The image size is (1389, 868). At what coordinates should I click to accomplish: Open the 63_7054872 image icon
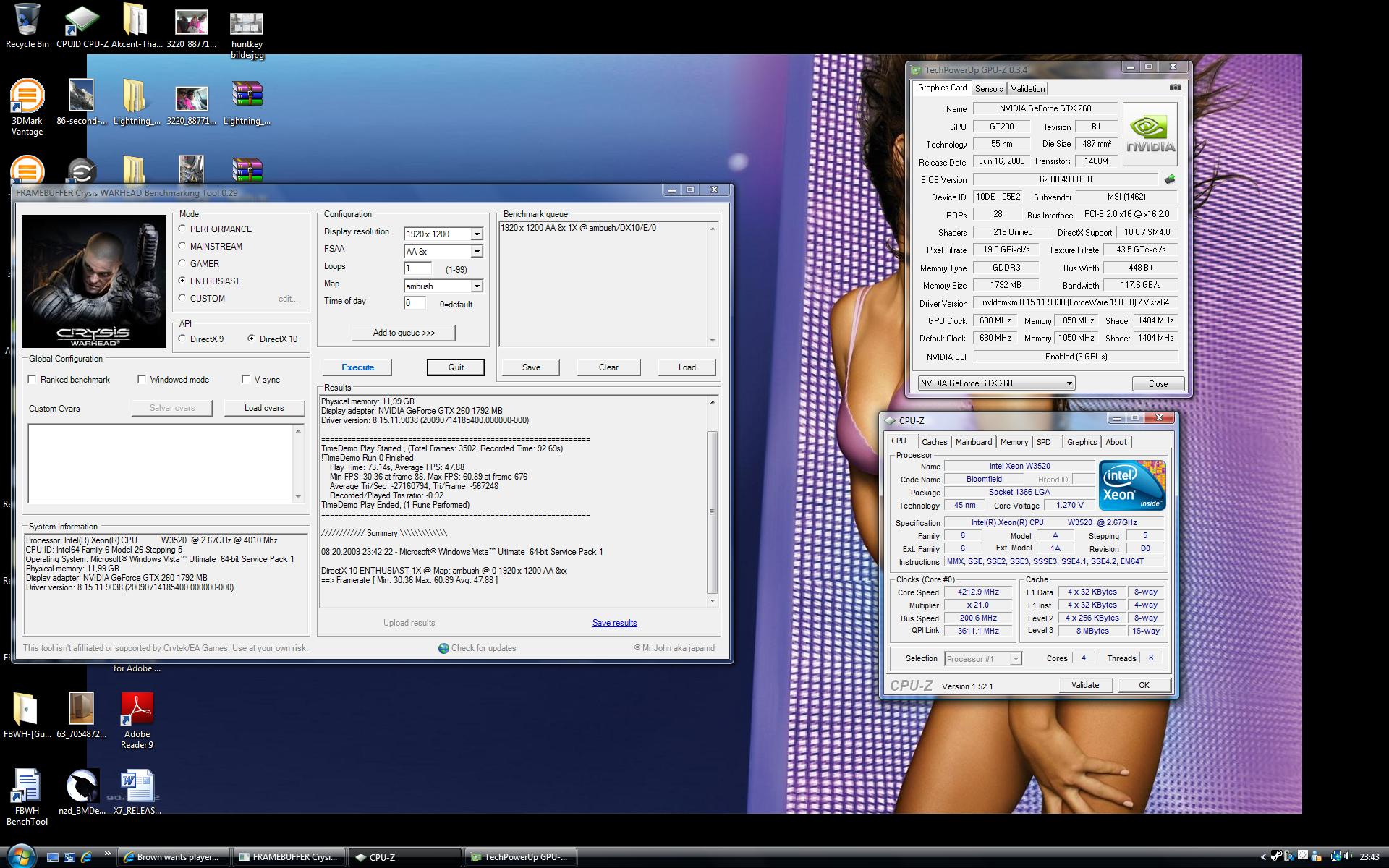coord(81,715)
